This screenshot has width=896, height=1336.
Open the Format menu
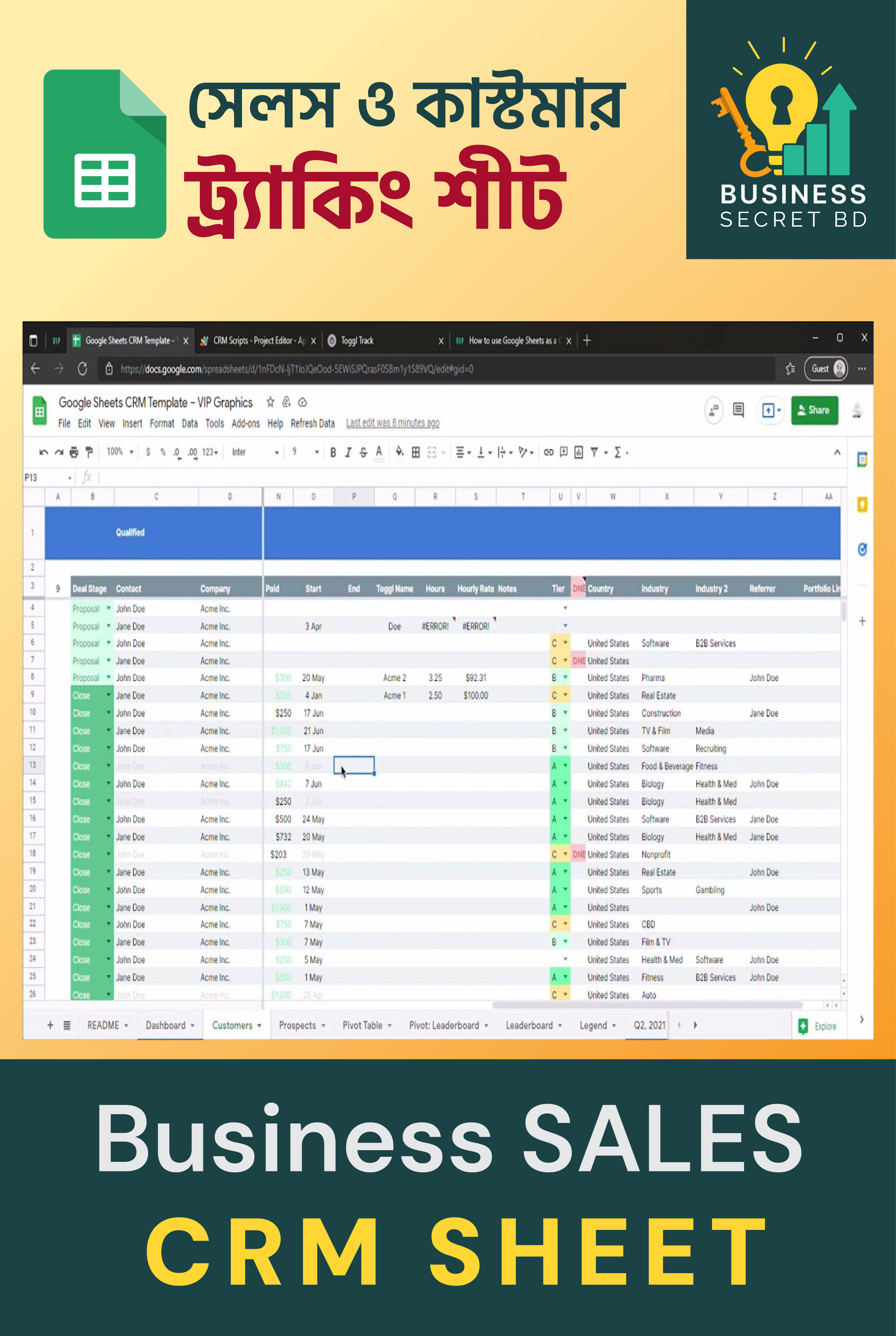point(162,423)
